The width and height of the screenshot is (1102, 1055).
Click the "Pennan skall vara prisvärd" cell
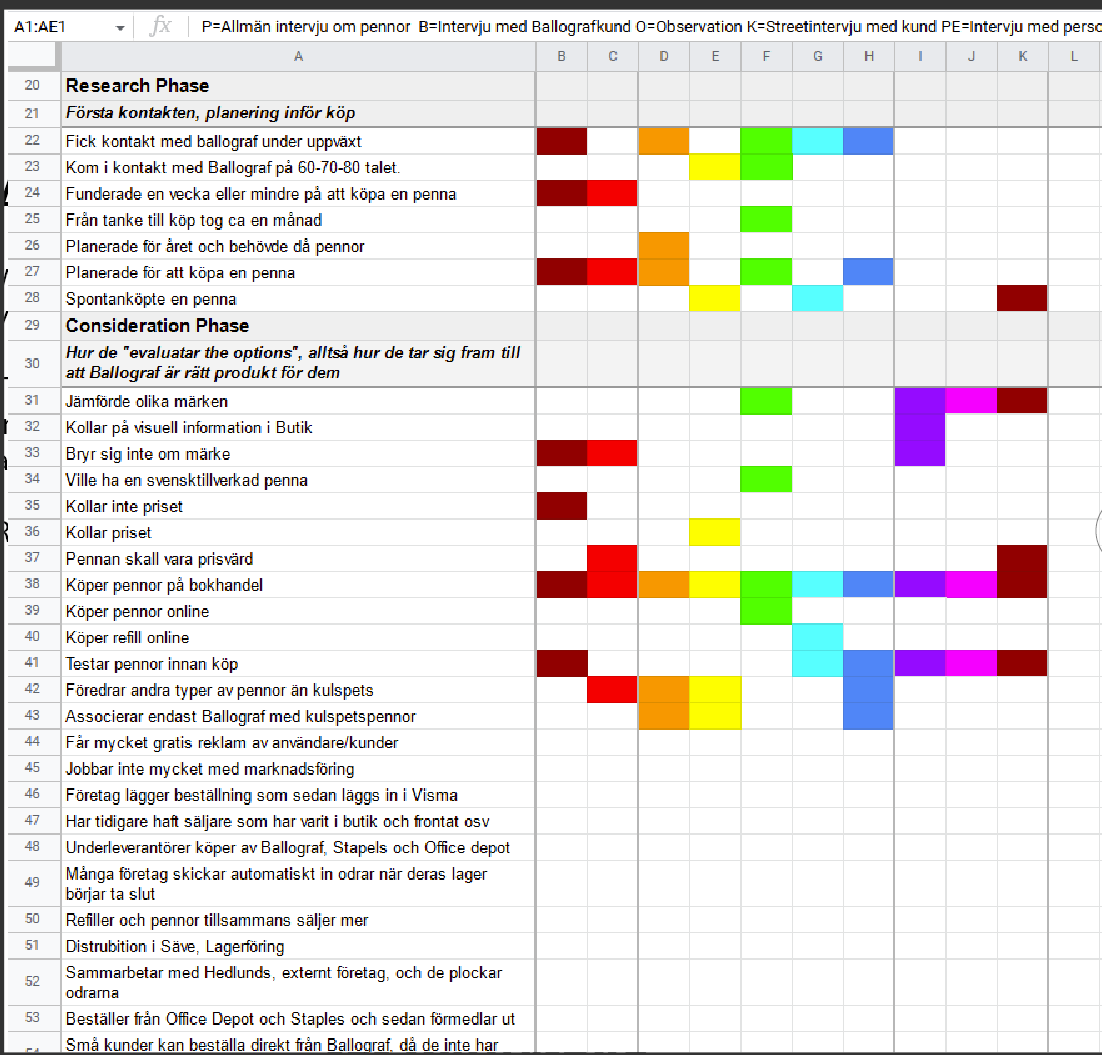tap(299, 559)
